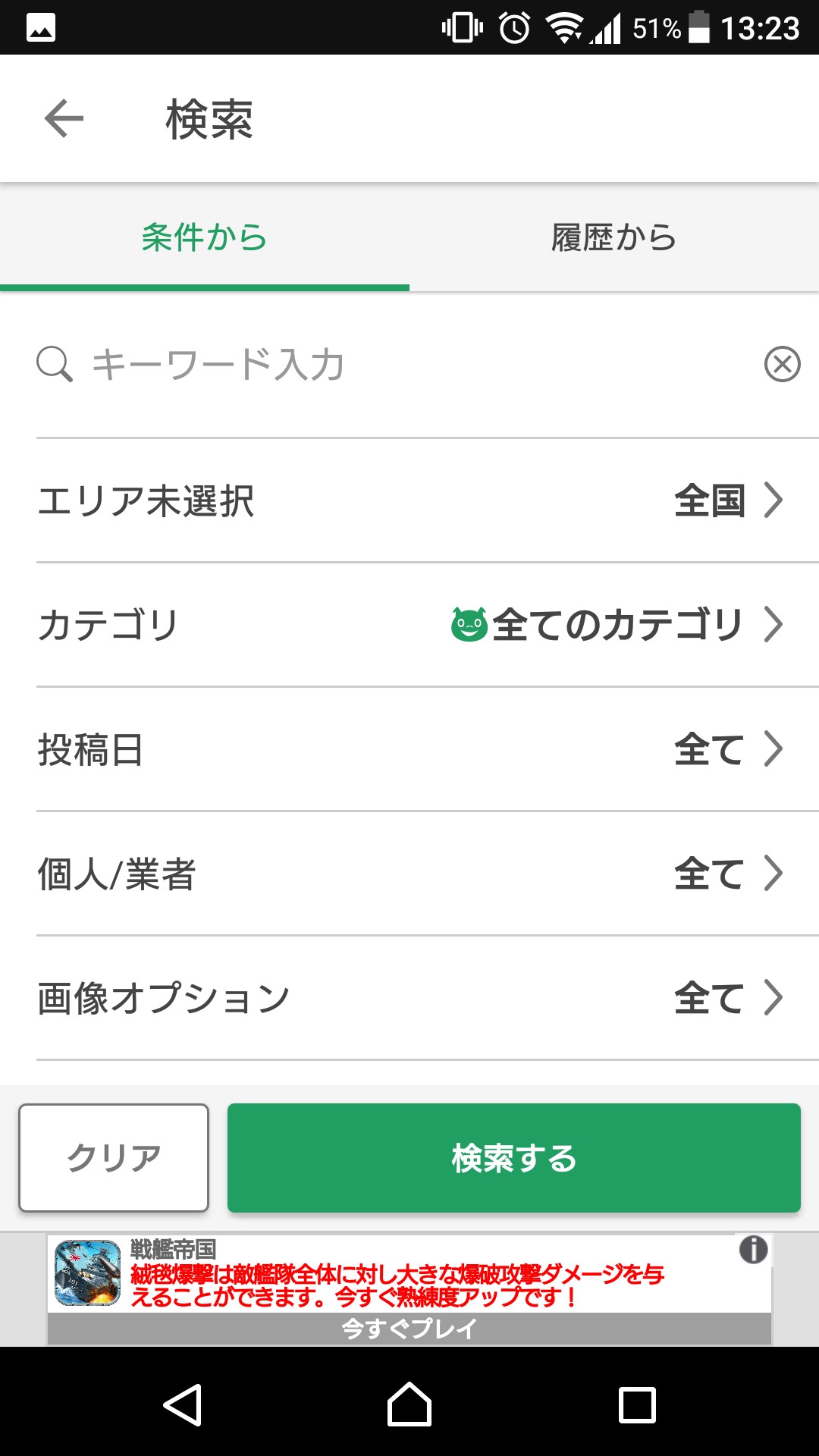
Task: Switch to the 履歴から tab
Action: [614, 238]
